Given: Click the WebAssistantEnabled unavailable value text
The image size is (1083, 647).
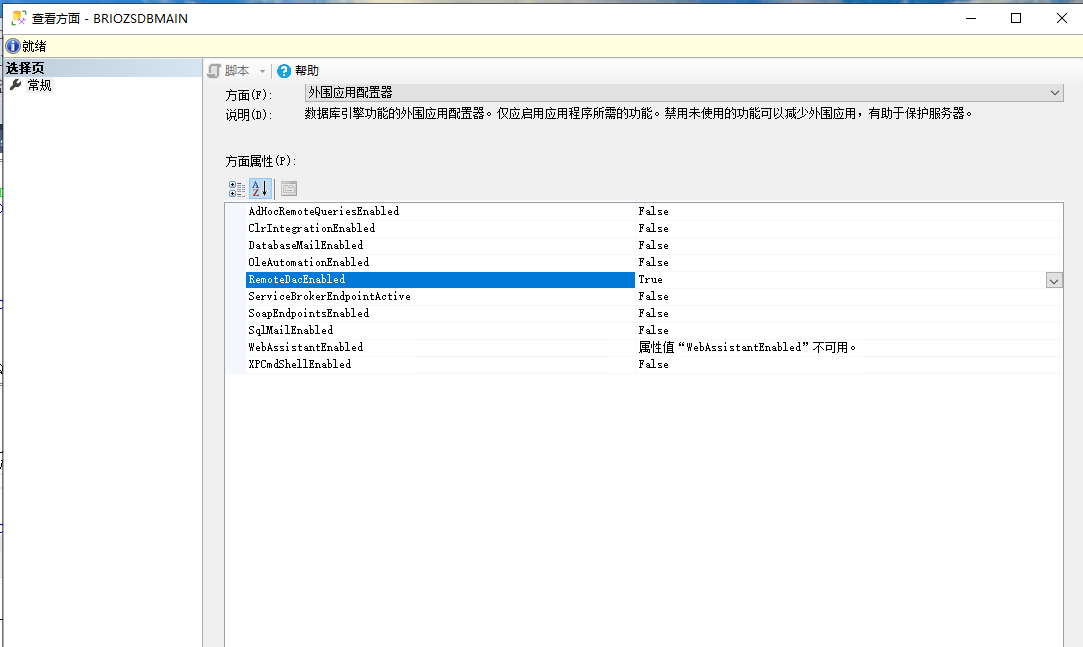Looking at the screenshot, I should point(747,347).
